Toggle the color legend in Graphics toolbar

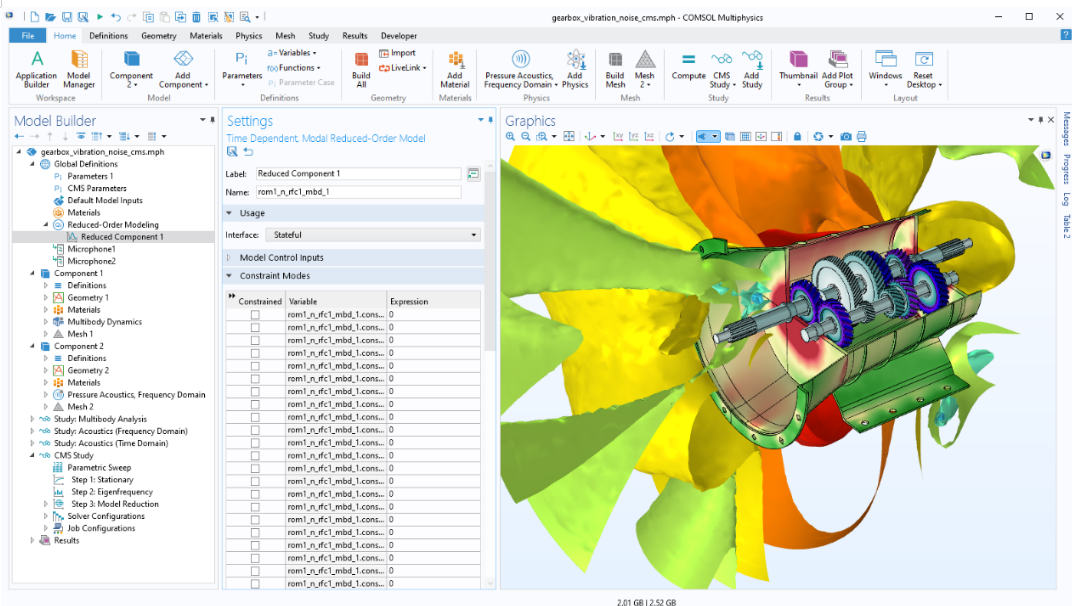pyautogui.click(x=777, y=137)
